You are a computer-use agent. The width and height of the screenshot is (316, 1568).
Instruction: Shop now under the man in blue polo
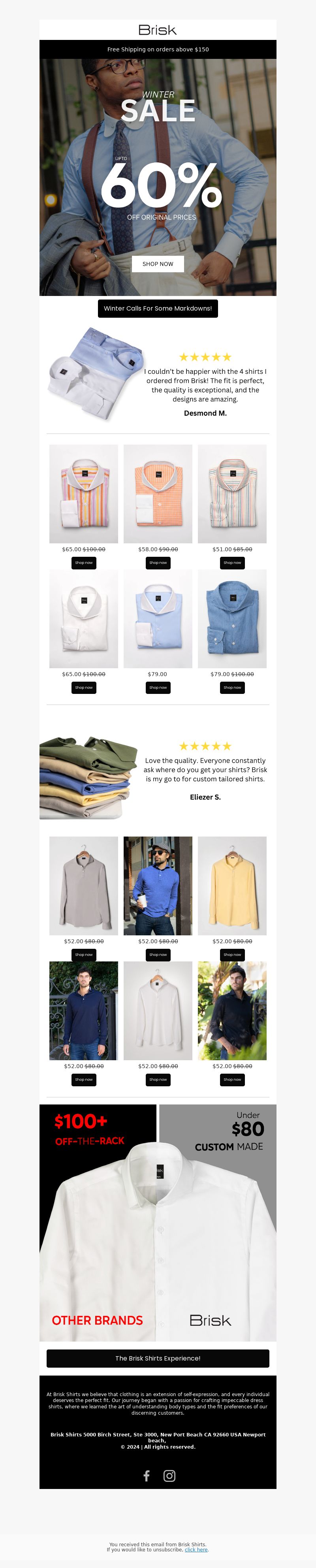pos(158,954)
